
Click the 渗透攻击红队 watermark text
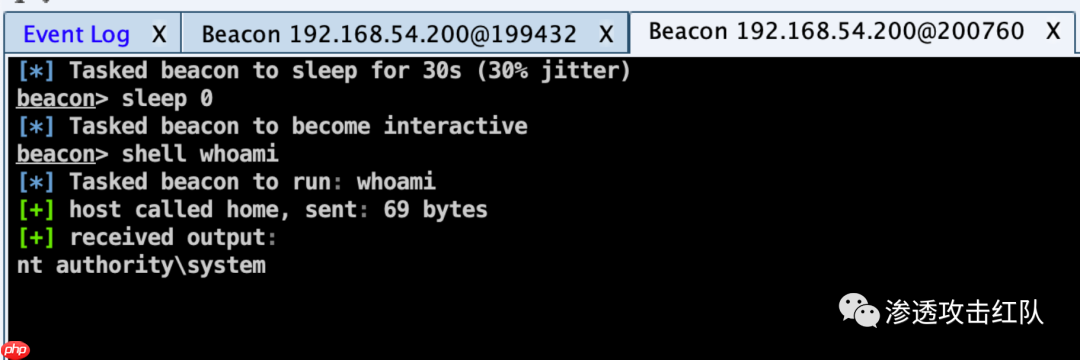click(x=966, y=313)
